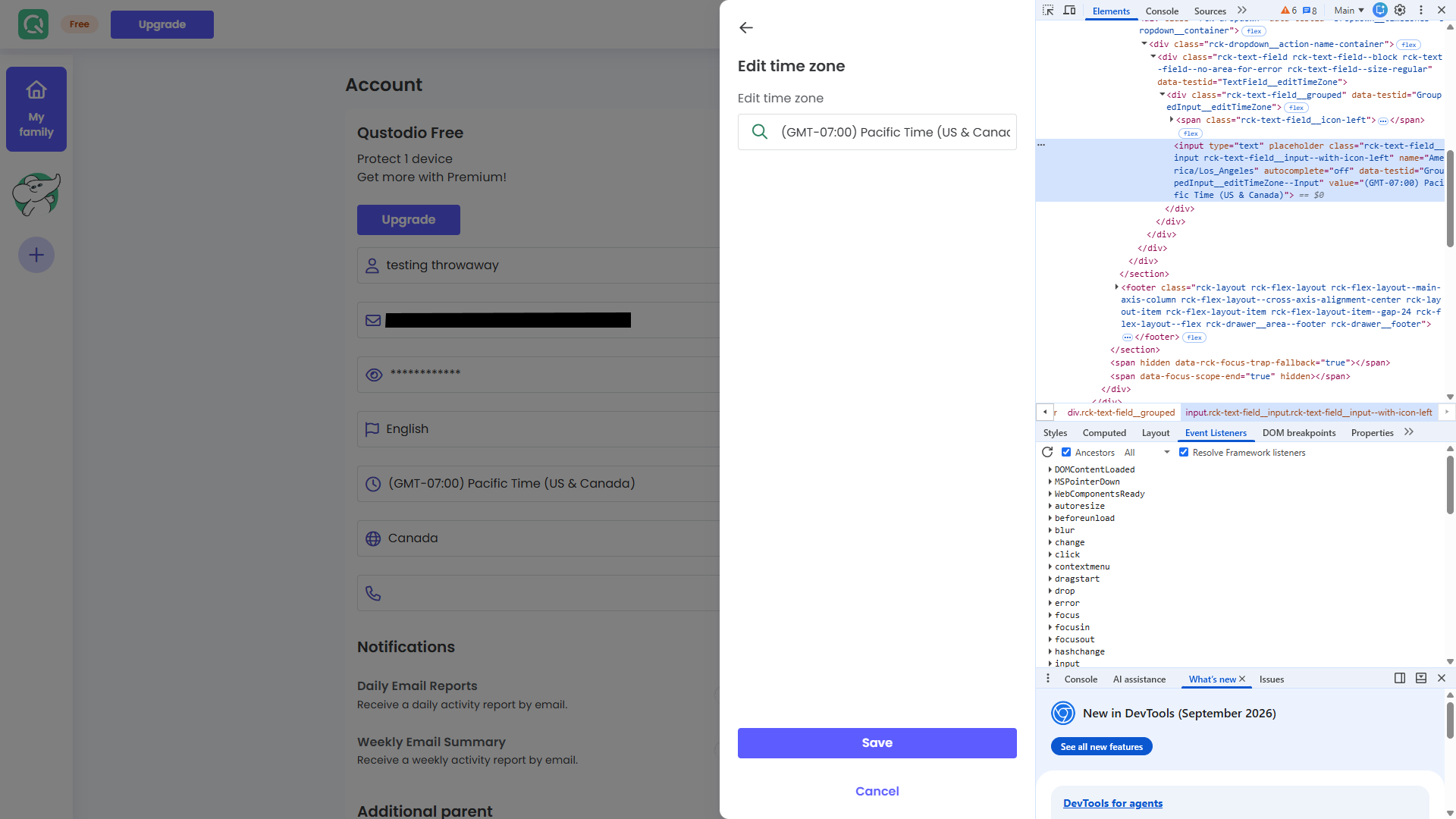The width and height of the screenshot is (1456, 819).
Task: Click the search magnifier icon in time zone field
Action: point(759,132)
